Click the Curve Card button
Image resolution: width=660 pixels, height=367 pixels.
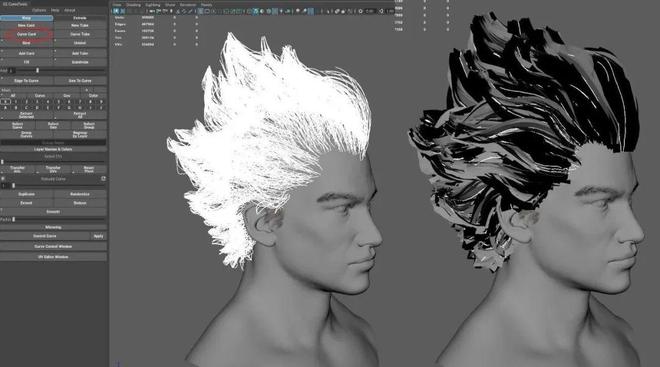tap(27, 34)
